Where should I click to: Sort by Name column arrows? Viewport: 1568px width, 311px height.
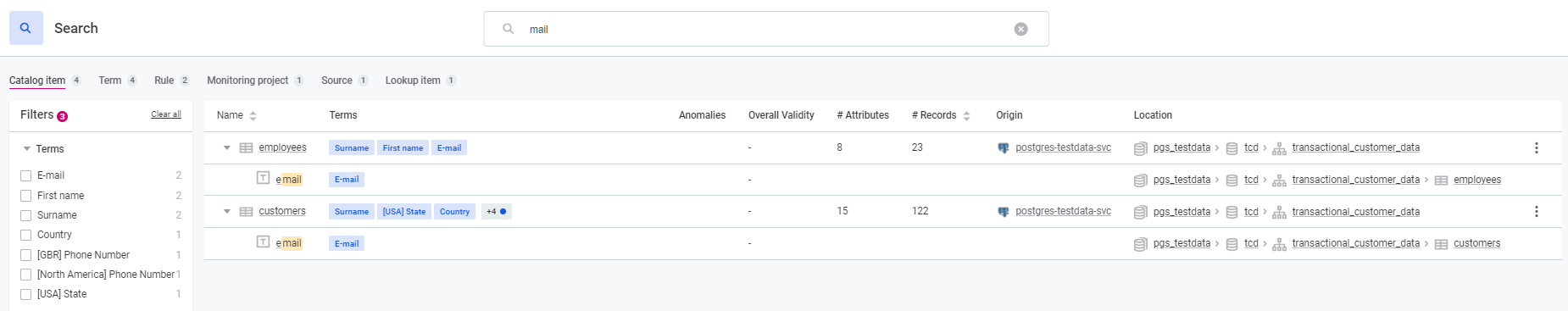[253, 116]
